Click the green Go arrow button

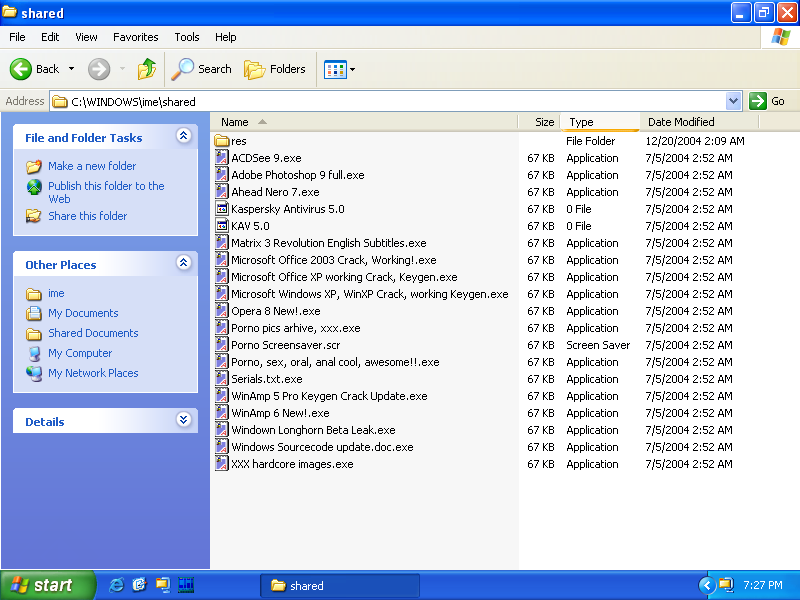click(758, 101)
